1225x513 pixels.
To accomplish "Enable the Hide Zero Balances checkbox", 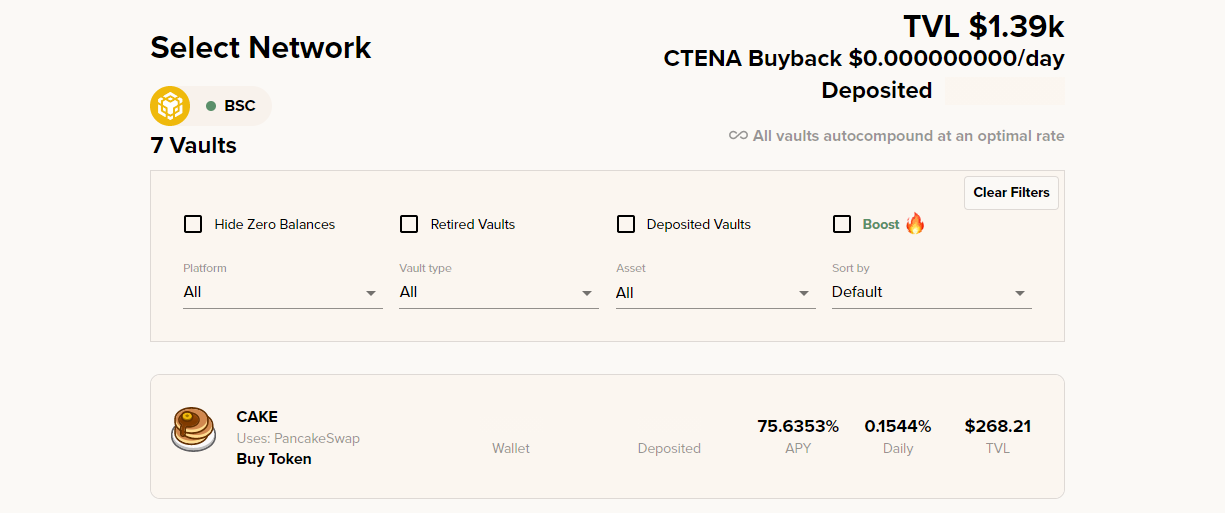I will pyautogui.click(x=193, y=224).
